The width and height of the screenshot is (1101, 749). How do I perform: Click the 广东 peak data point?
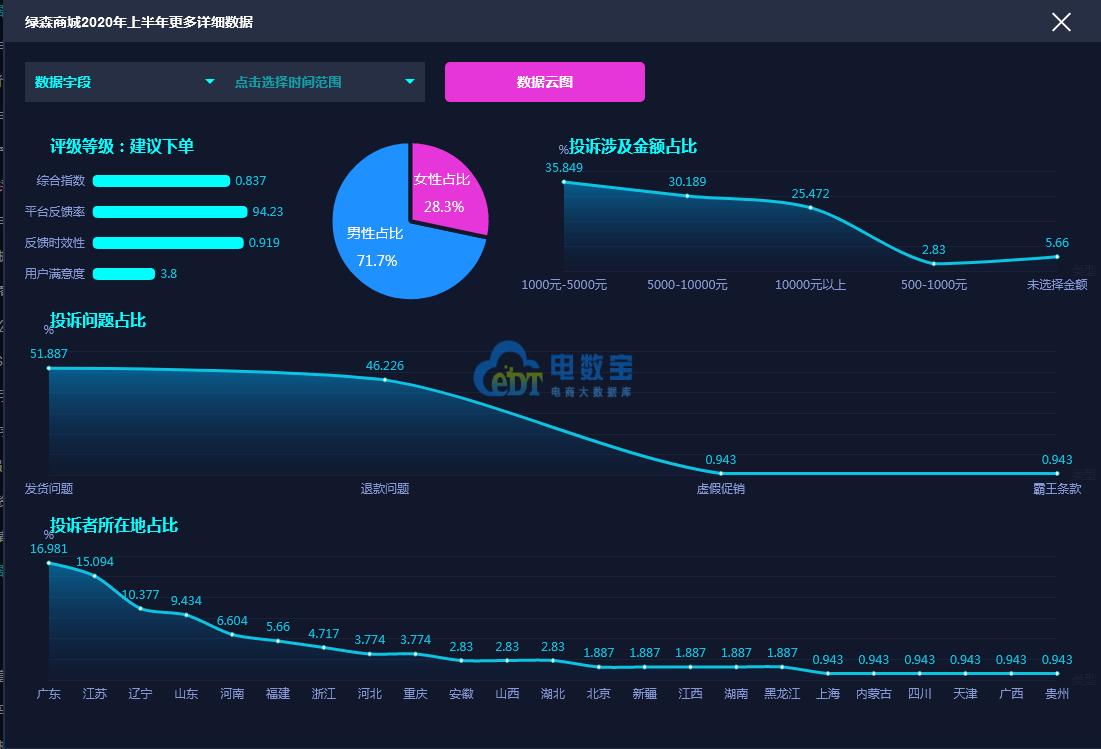click(48, 562)
